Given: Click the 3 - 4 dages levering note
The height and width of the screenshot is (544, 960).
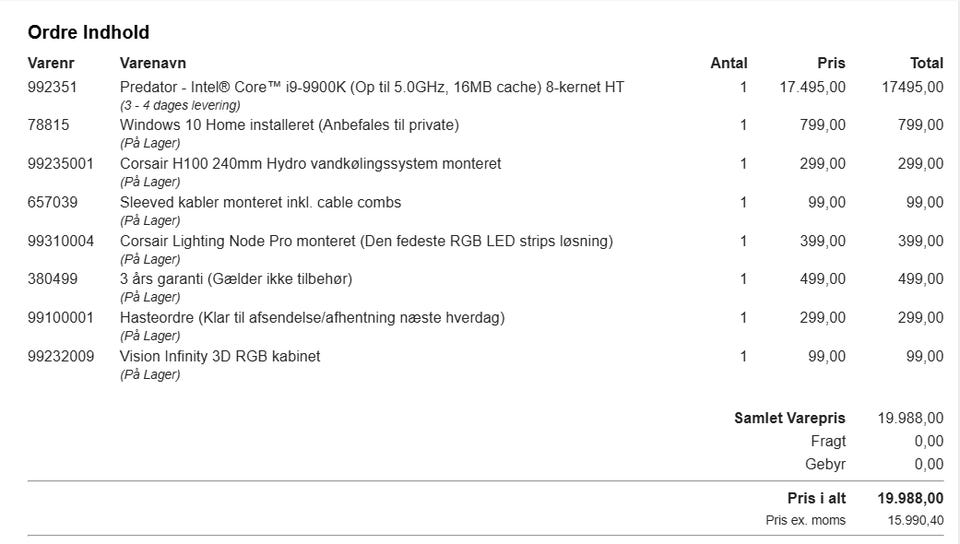Looking at the screenshot, I should click(180, 105).
